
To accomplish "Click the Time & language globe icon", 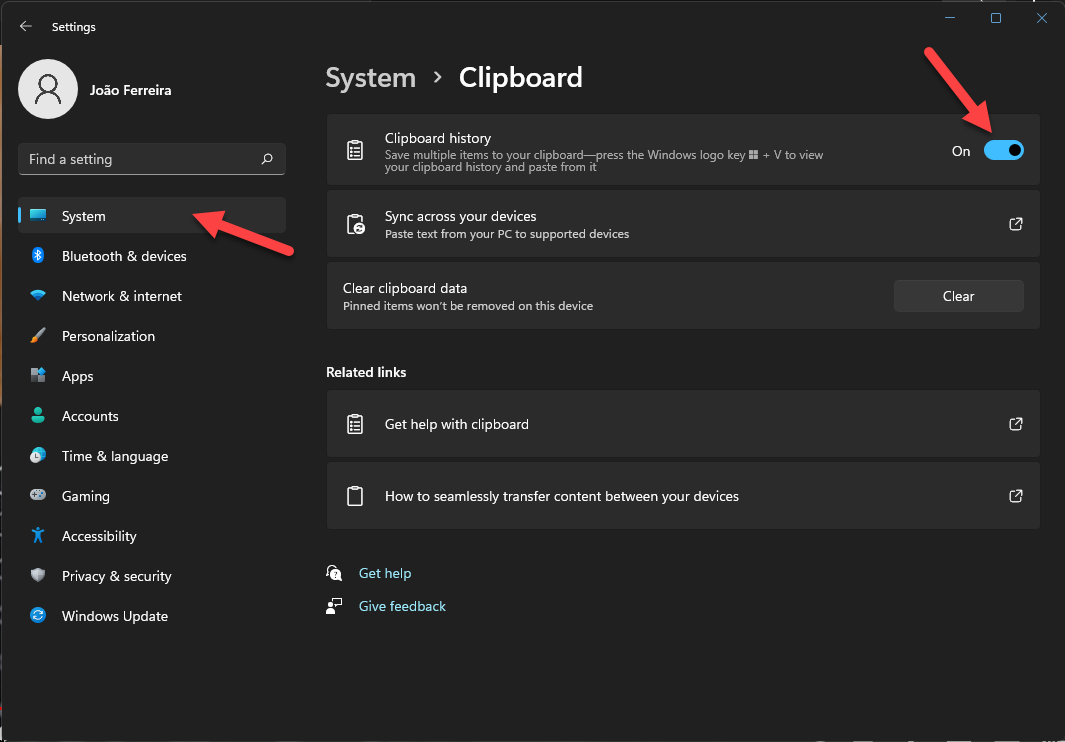I will coord(38,456).
